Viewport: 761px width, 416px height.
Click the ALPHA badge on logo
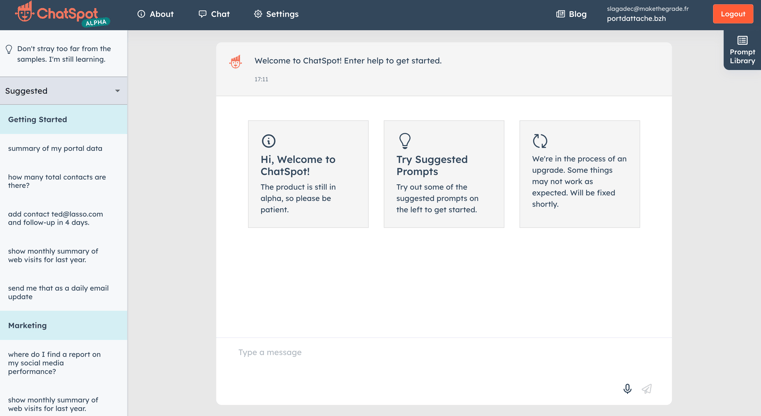[x=96, y=23]
